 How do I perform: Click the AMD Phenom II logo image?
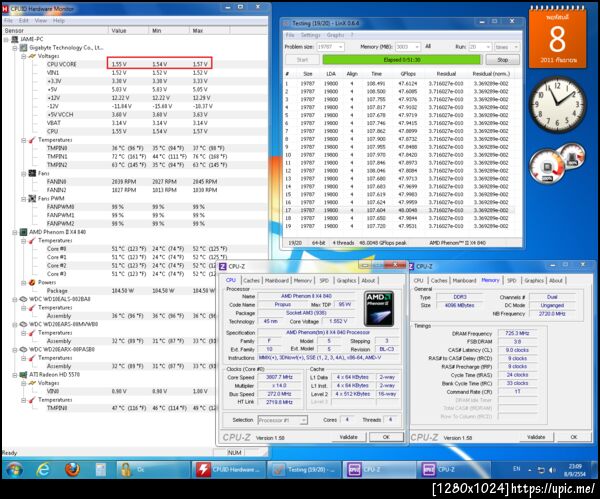[379, 308]
